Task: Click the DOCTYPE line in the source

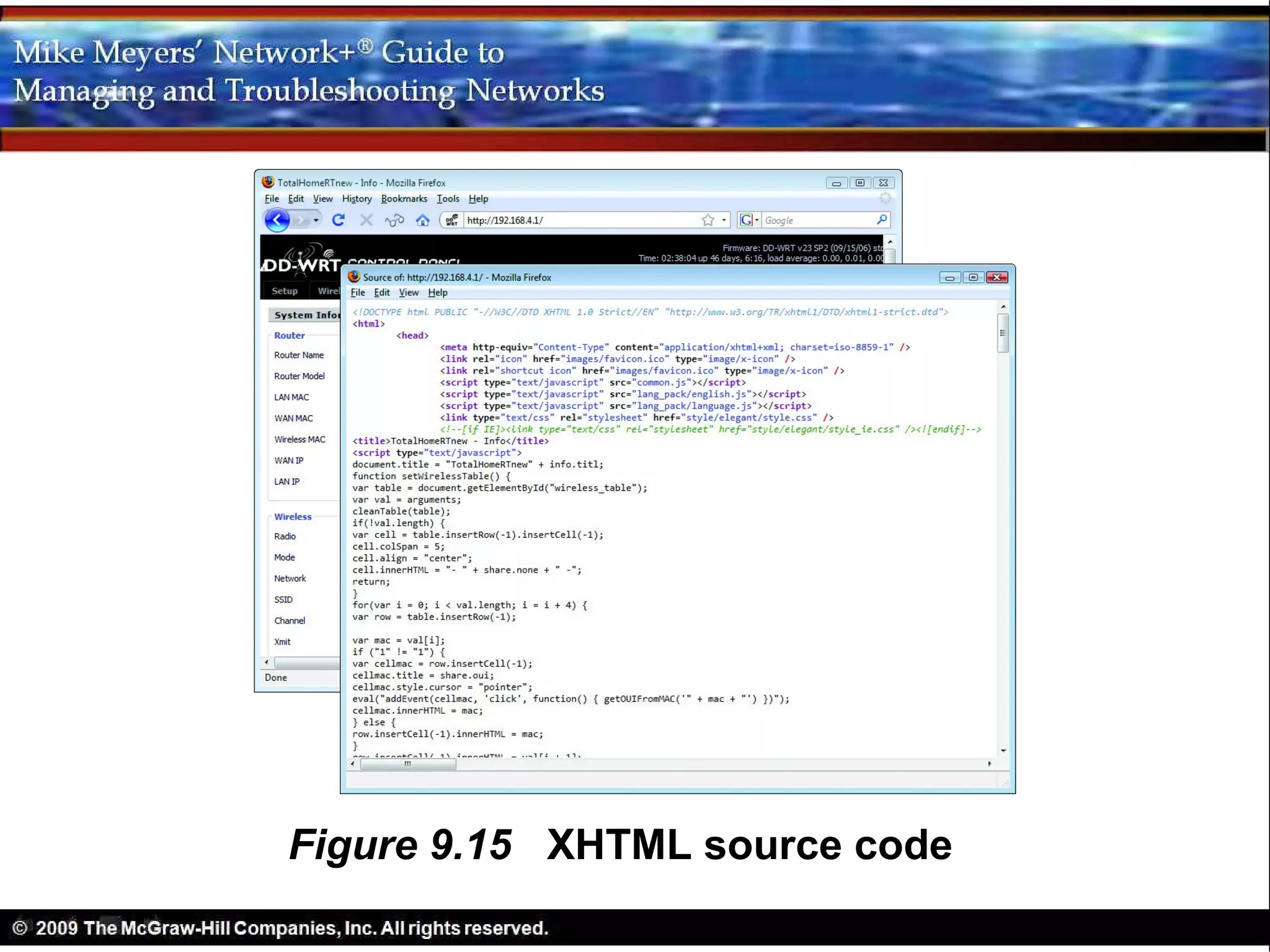Action: pyautogui.click(x=651, y=312)
